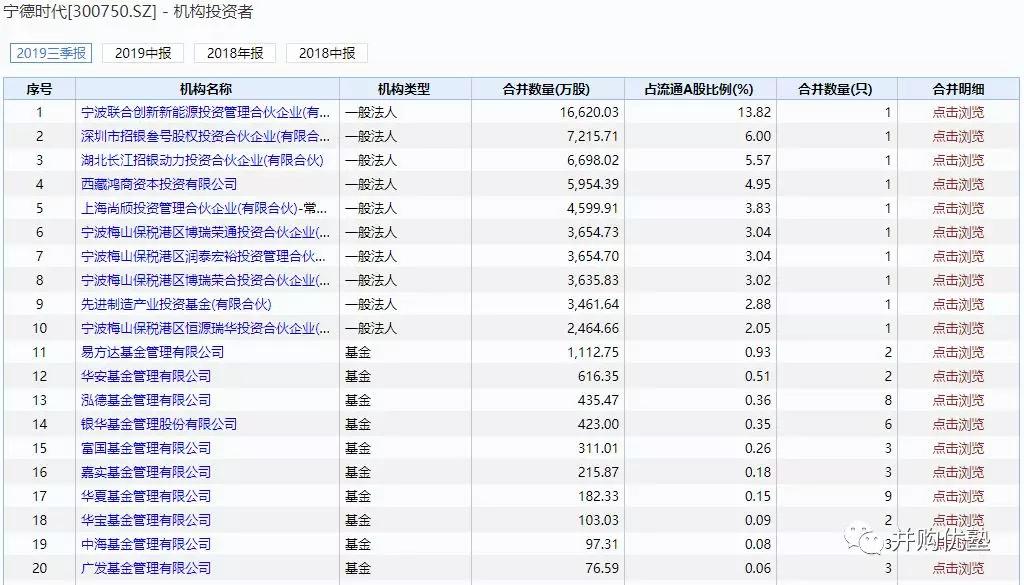Click 点击浏览 for 湖北长江招银动力 row
Viewport: 1024px width, 585px height.
pyautogui.click(x=957, y=160)
